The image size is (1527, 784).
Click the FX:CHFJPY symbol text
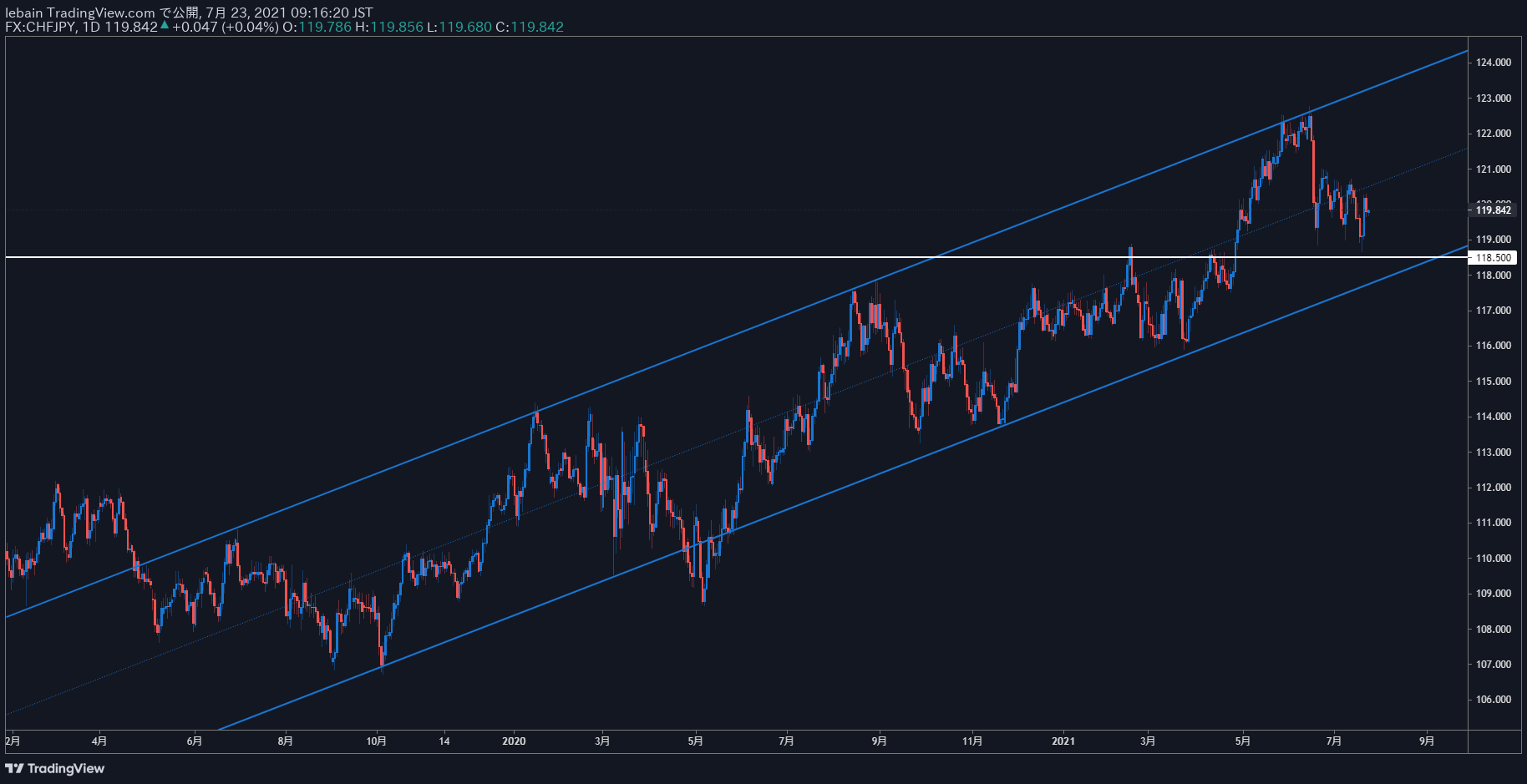coord(40,27)
